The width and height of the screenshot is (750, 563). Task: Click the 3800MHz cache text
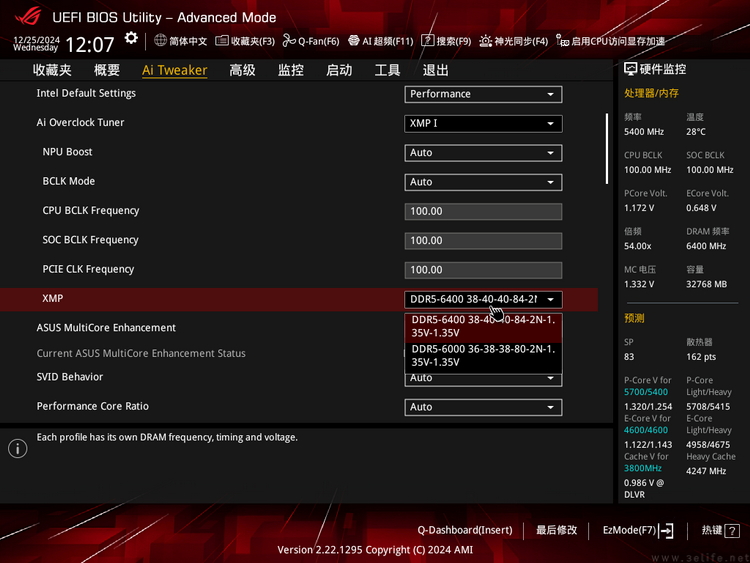(643, 468)
